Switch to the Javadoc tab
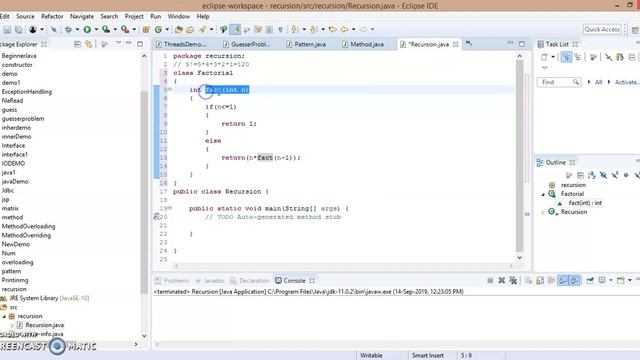Image resolution: width=640 pixels, height=360 pixels. tap(210, 280)
